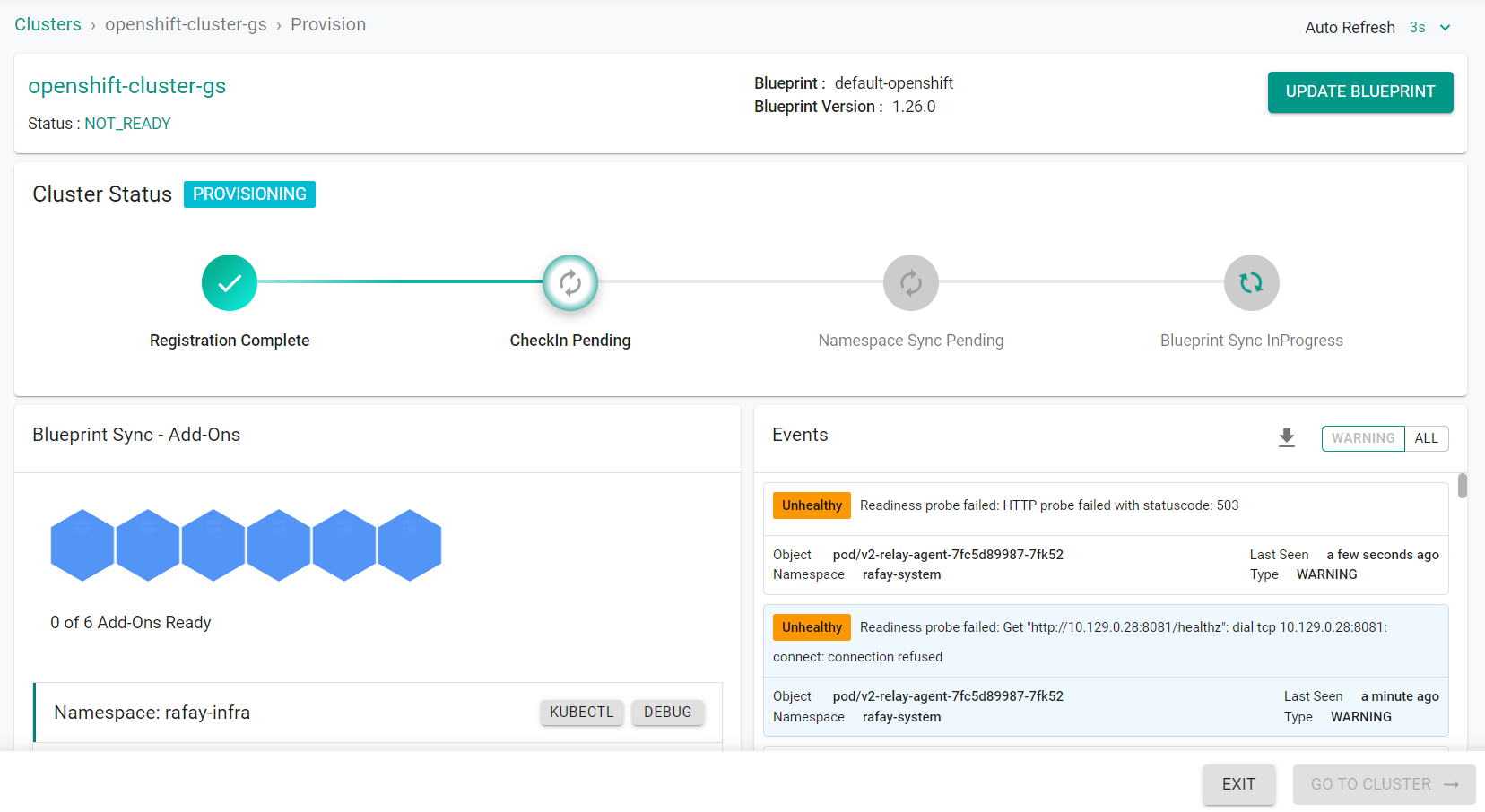Click 'a few seconds ago' last seen value
The height and width of the screenshot is (812, 1485).
pos(1383,555)
